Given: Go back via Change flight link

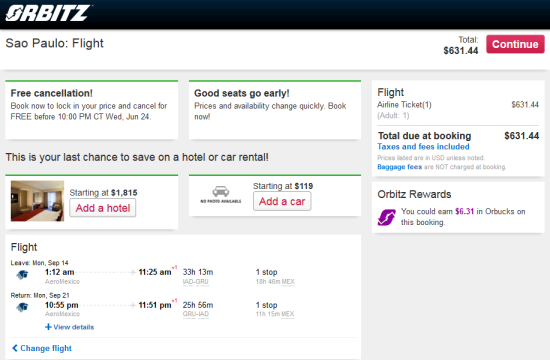Looking at the screenshot, I should [42, 348].
